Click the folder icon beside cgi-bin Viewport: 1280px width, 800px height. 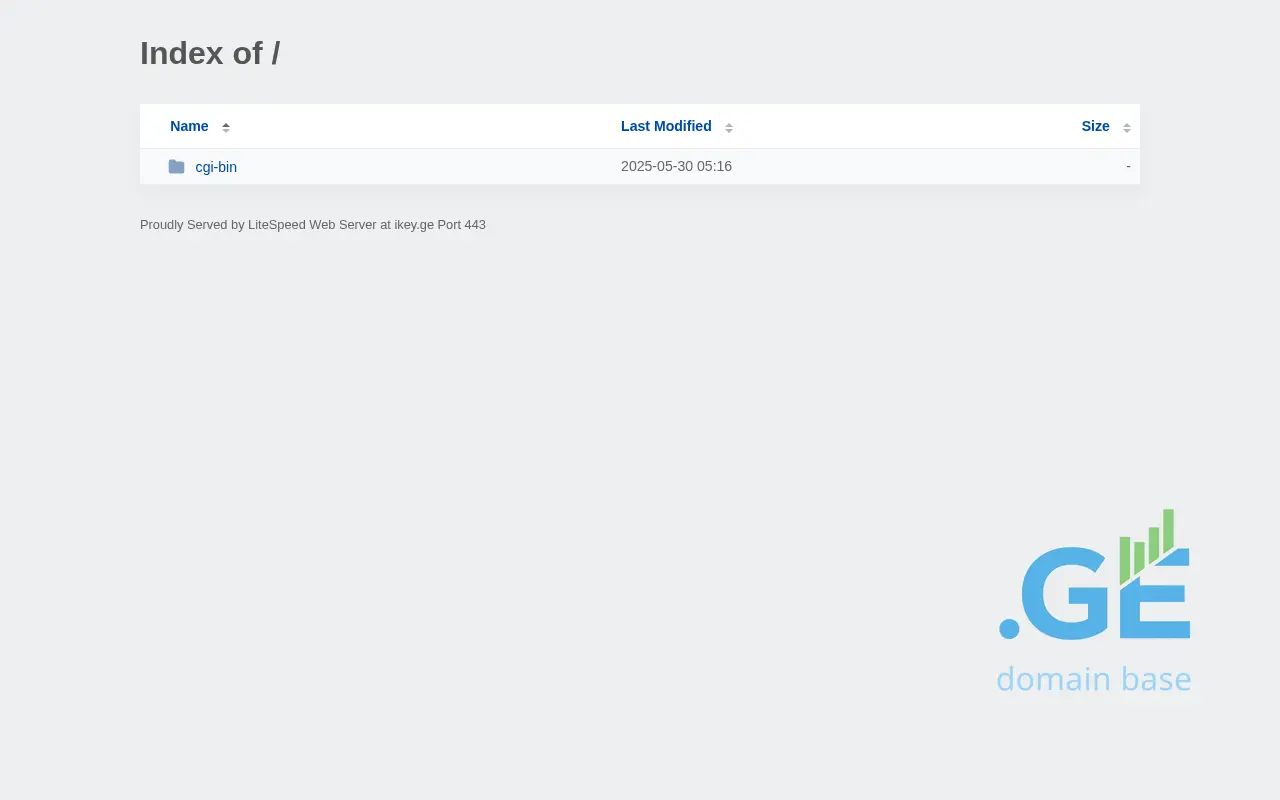[x=176, y=167]
